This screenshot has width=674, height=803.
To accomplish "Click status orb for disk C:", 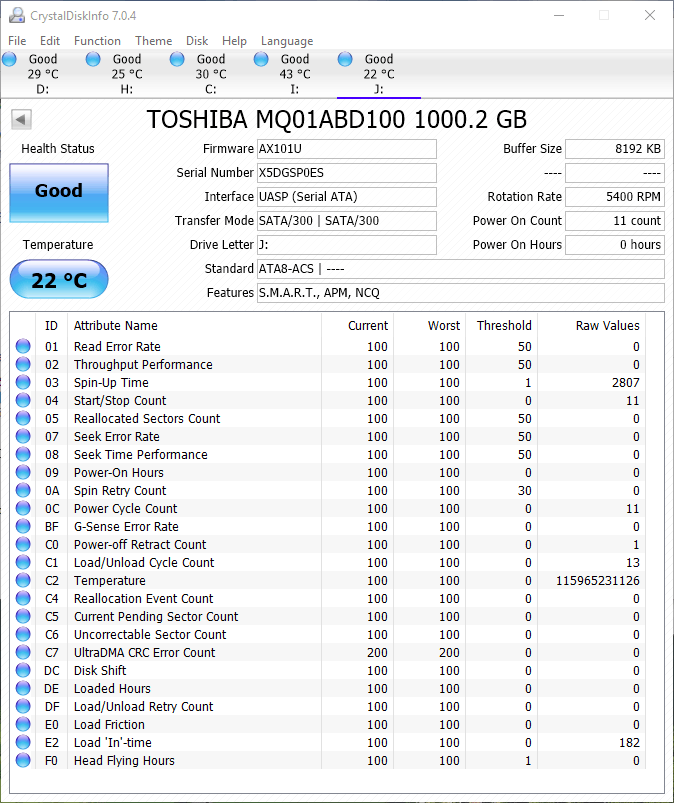I will [177, 59].
